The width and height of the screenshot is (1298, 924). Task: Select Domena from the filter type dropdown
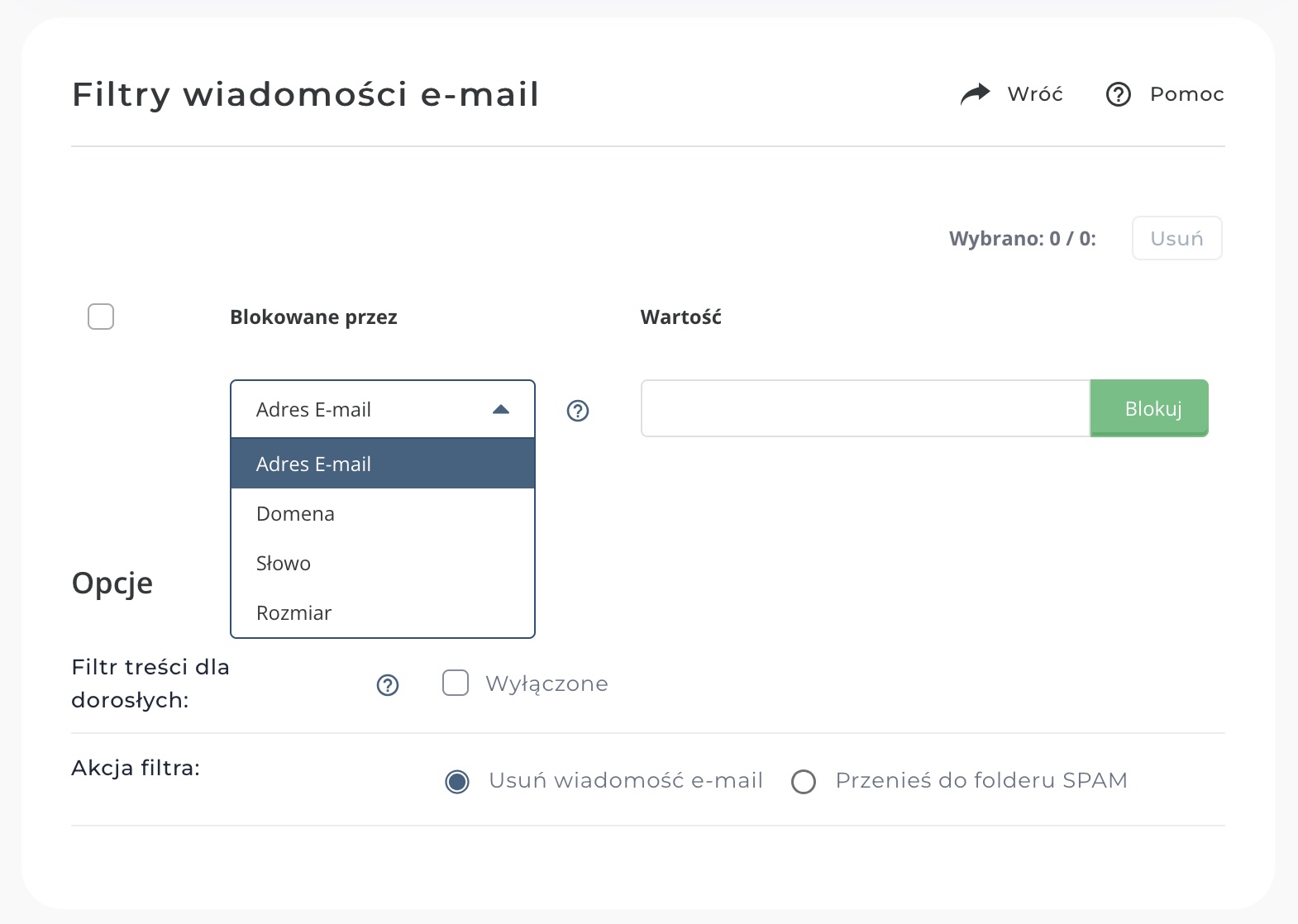tap(295, 513)
